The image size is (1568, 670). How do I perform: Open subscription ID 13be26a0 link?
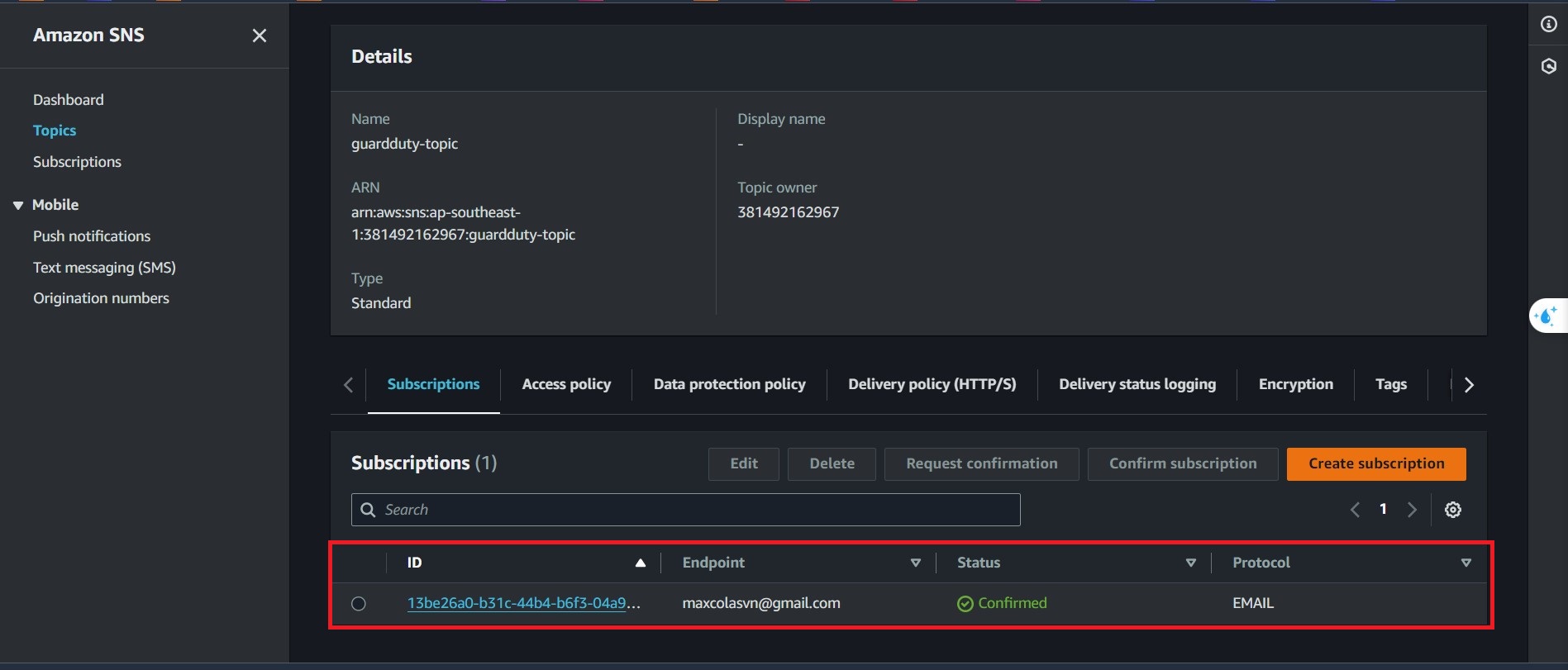click(517, 603)
